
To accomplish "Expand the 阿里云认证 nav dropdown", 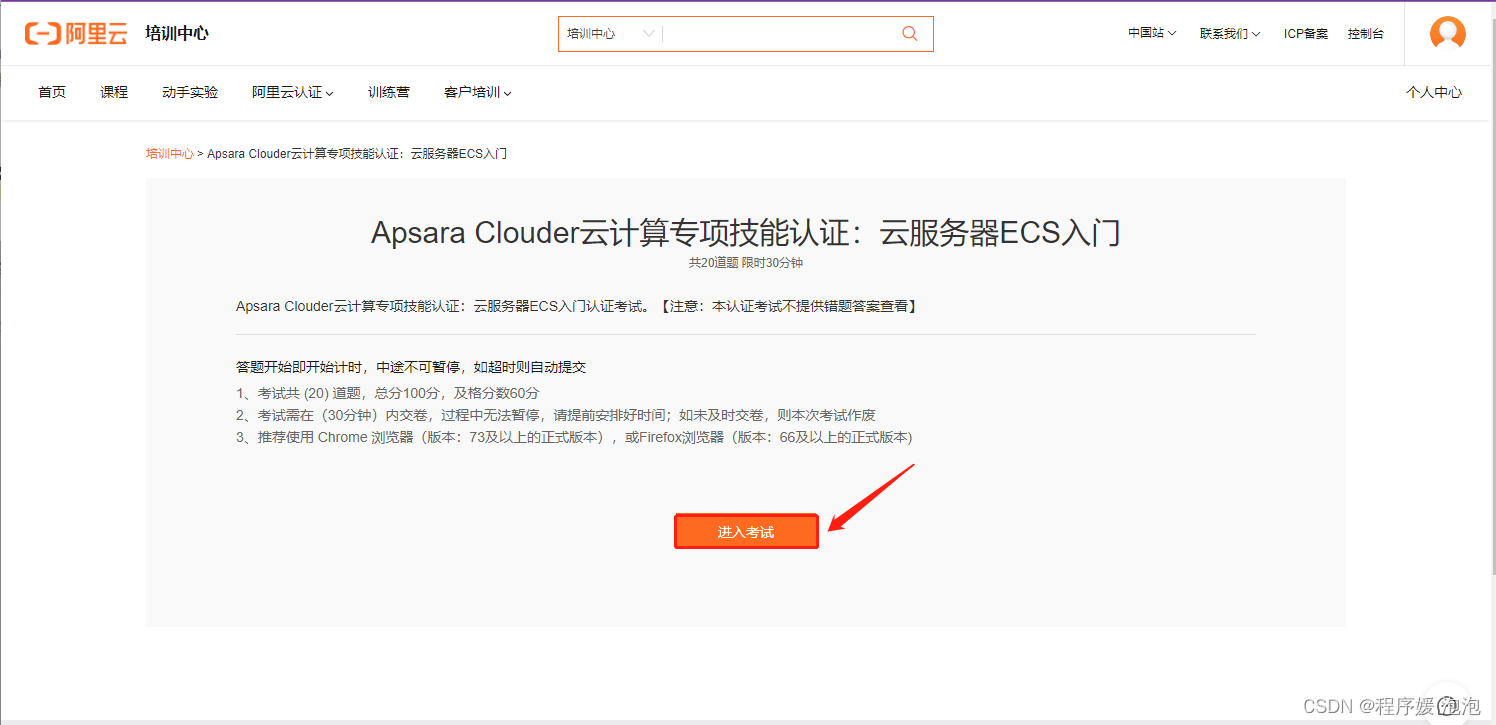I will (x=293, y=92).
